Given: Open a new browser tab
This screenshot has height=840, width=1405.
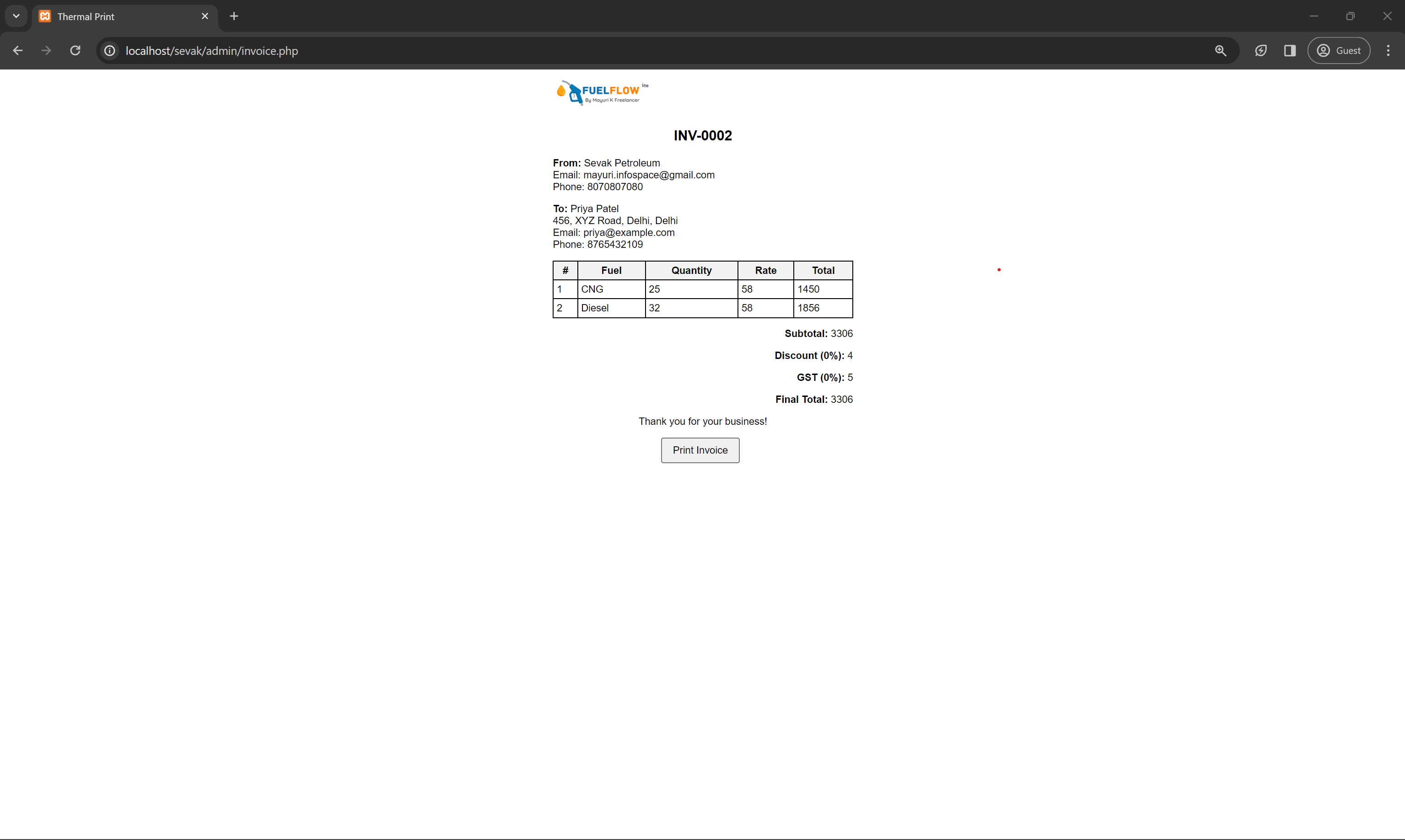Looking at the screenshot, I should click(234, 16).
